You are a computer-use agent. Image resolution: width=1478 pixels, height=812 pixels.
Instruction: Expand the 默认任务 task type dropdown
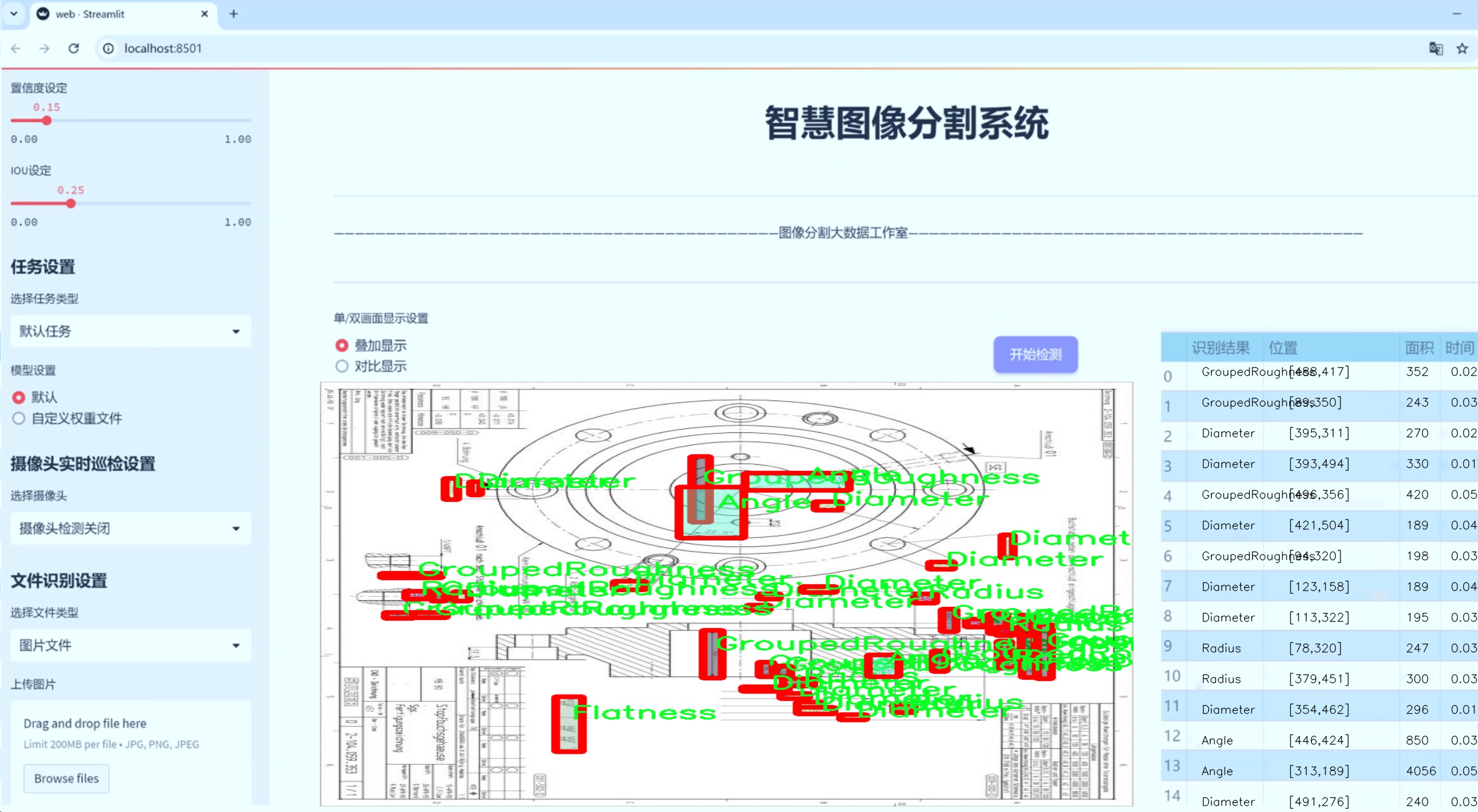(x=131, y=331)
